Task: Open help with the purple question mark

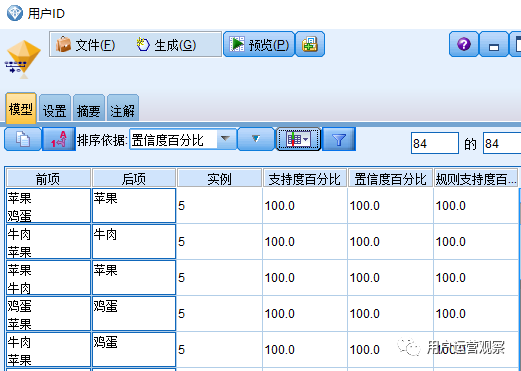Action: click(464, 44)
